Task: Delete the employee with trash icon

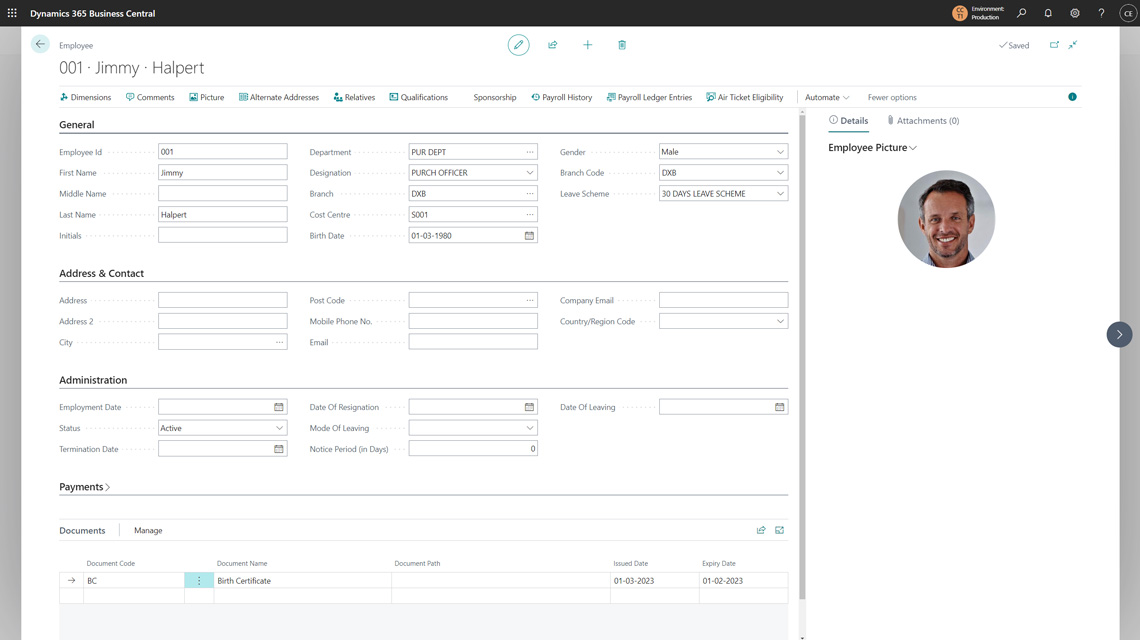Action: [x=622, y=45]
